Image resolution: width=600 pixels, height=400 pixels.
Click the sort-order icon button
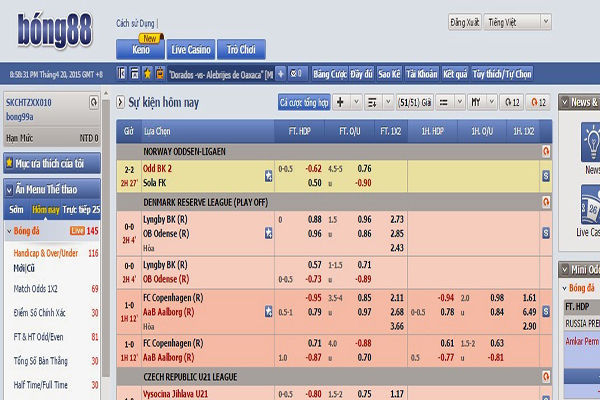point(372,102)
